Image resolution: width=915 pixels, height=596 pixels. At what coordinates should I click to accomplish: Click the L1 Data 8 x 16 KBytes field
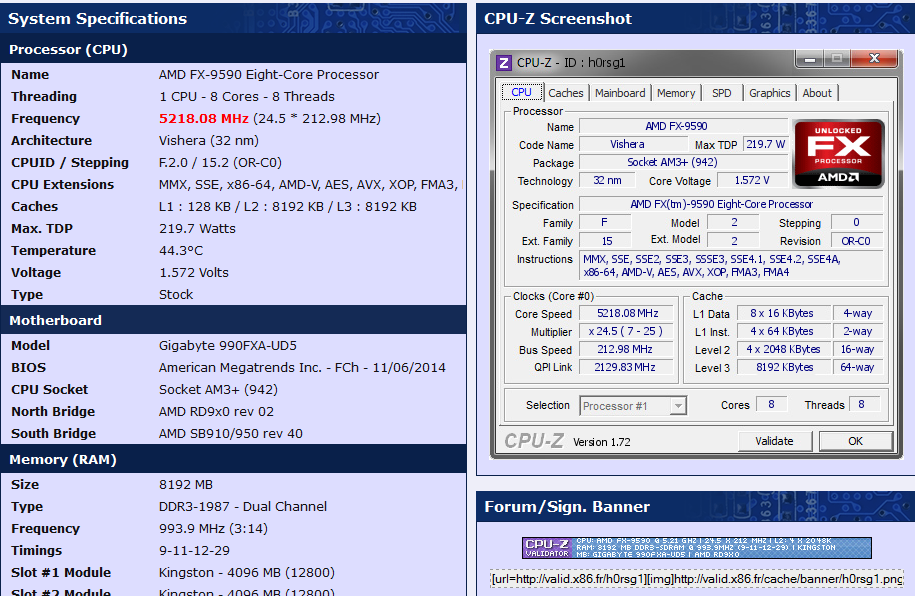click(x=784, y=313)
